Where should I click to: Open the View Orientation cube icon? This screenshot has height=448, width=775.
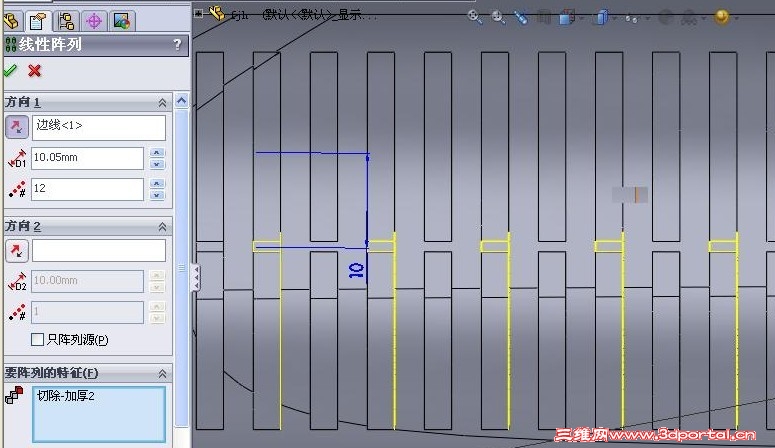click(566, 18)
